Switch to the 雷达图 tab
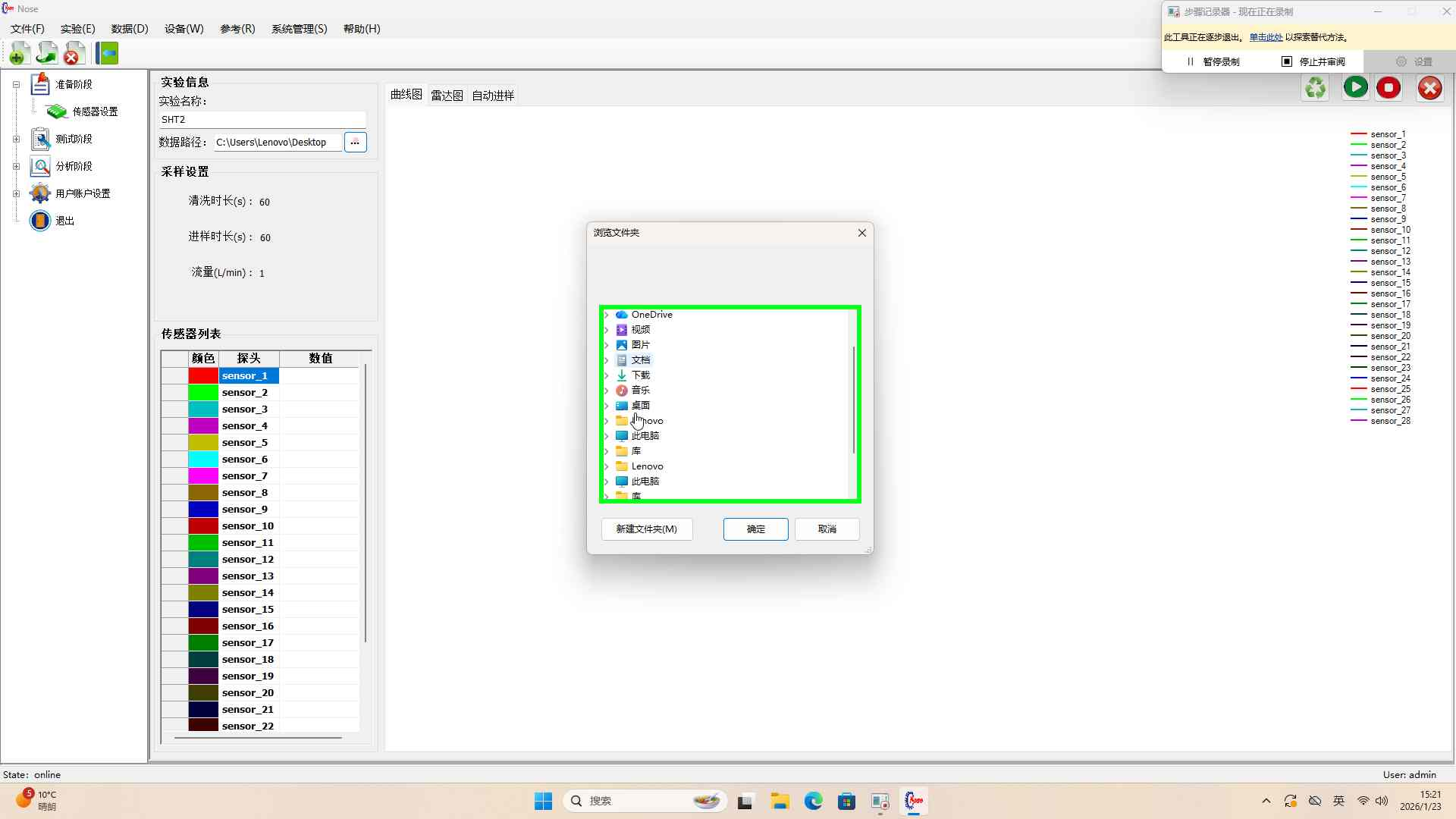 [447, 96]
